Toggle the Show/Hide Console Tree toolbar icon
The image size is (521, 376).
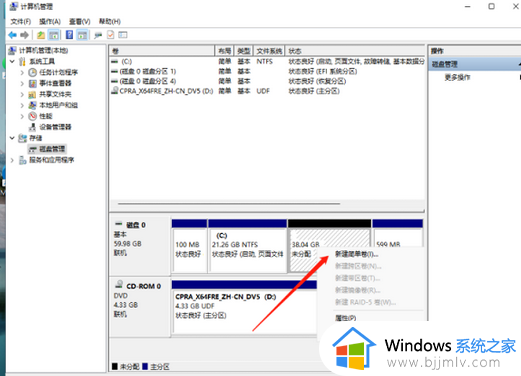54,35
